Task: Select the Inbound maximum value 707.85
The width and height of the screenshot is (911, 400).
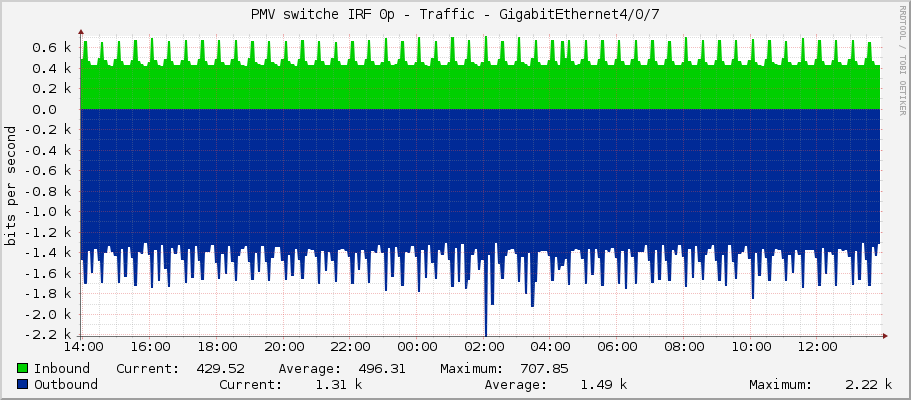Action: pyautogui.click(x=544, y=369)
